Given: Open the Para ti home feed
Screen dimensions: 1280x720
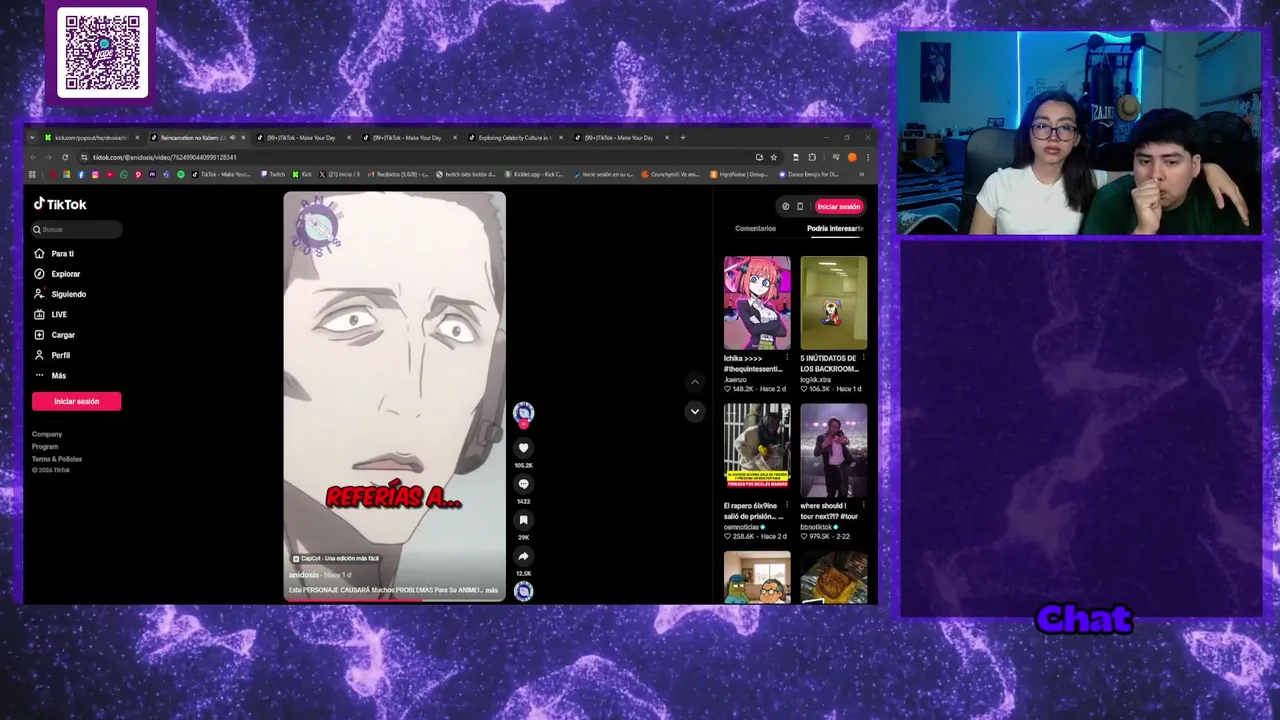Looking at the screenshot, I should point(54,254).
